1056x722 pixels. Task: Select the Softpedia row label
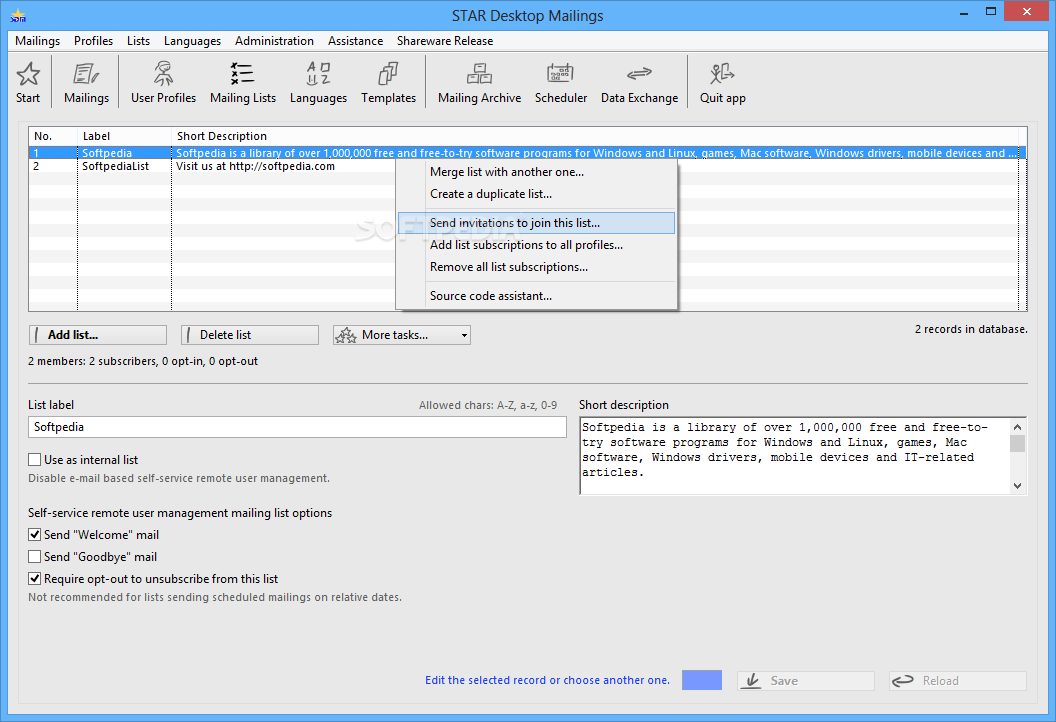coord(107,153)
